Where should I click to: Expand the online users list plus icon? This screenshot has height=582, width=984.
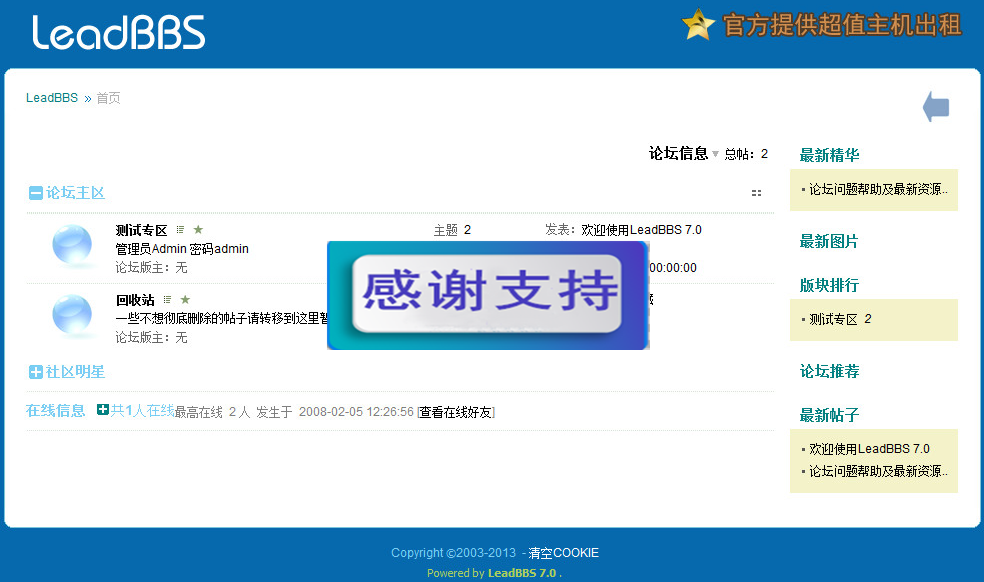[103, 409]
